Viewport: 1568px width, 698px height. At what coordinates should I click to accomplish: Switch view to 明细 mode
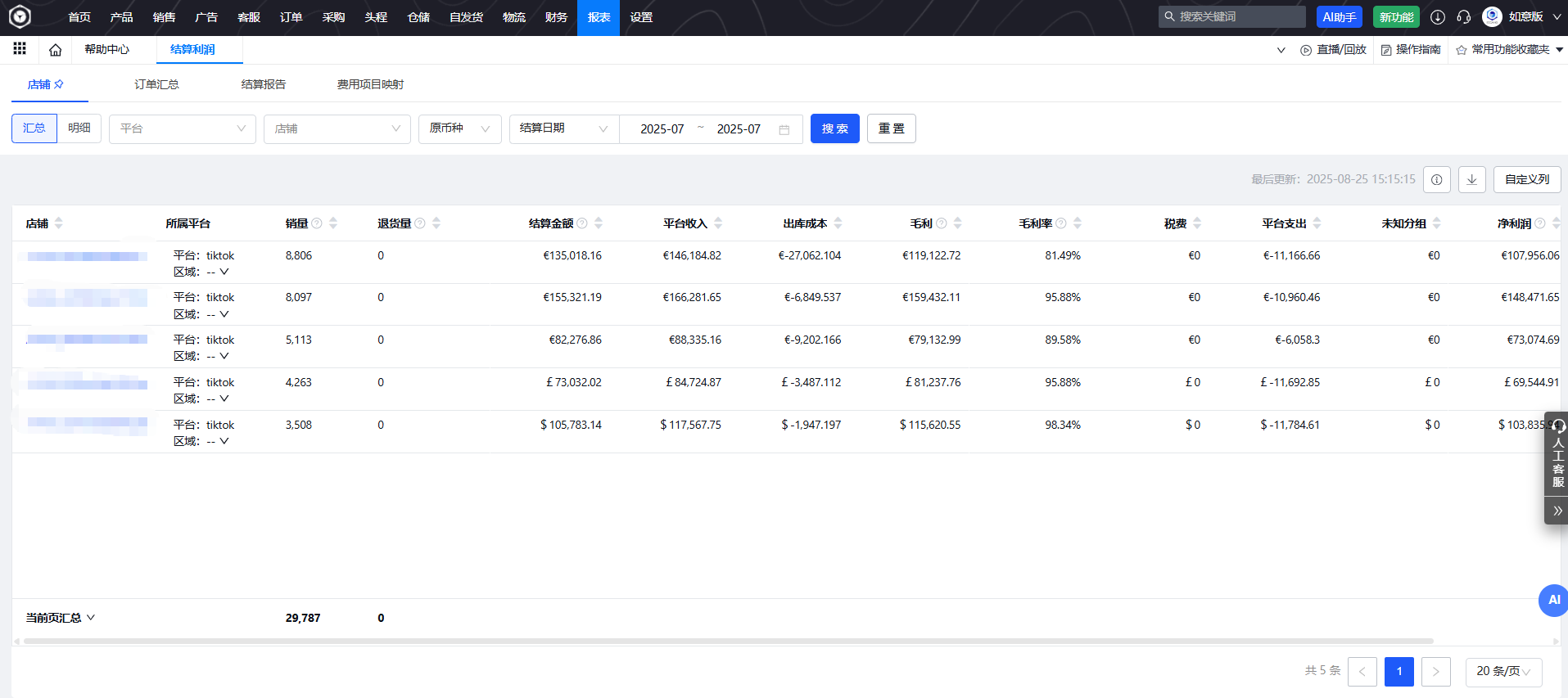pos(79,128)
